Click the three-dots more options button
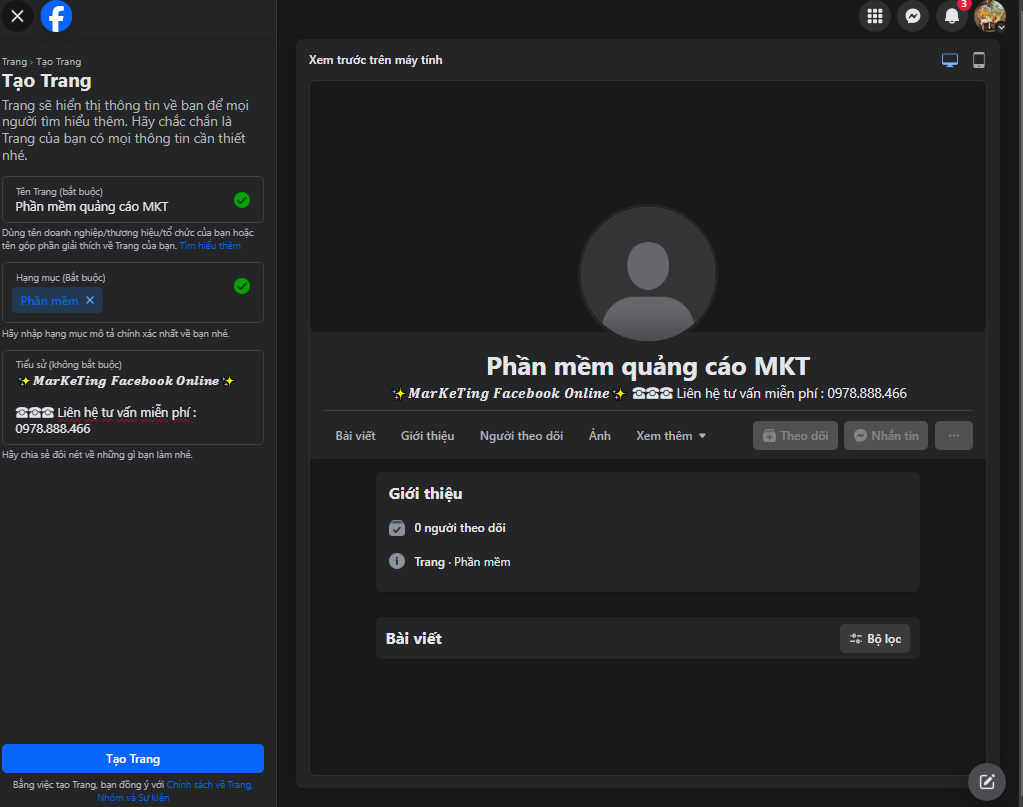This screenshot has height=807, width=1023. click(x=953, y=436)
